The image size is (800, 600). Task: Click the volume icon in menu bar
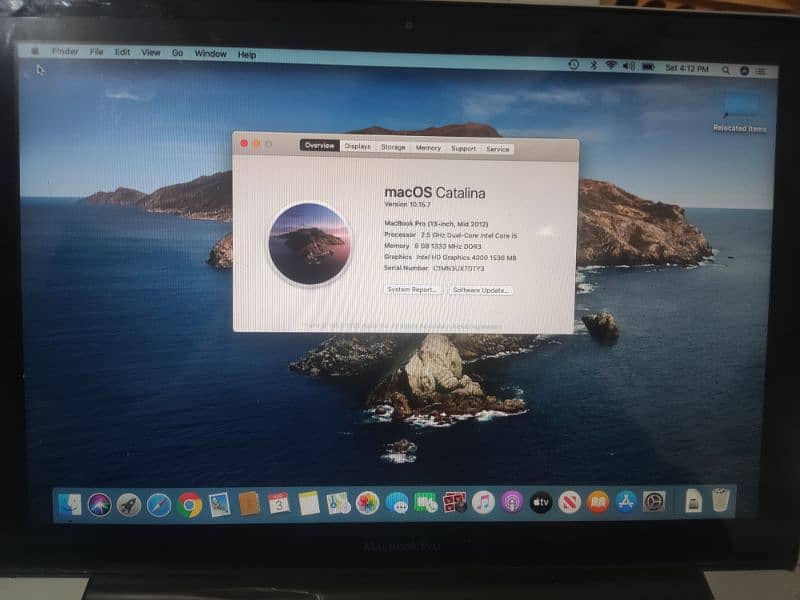point(628,66)
